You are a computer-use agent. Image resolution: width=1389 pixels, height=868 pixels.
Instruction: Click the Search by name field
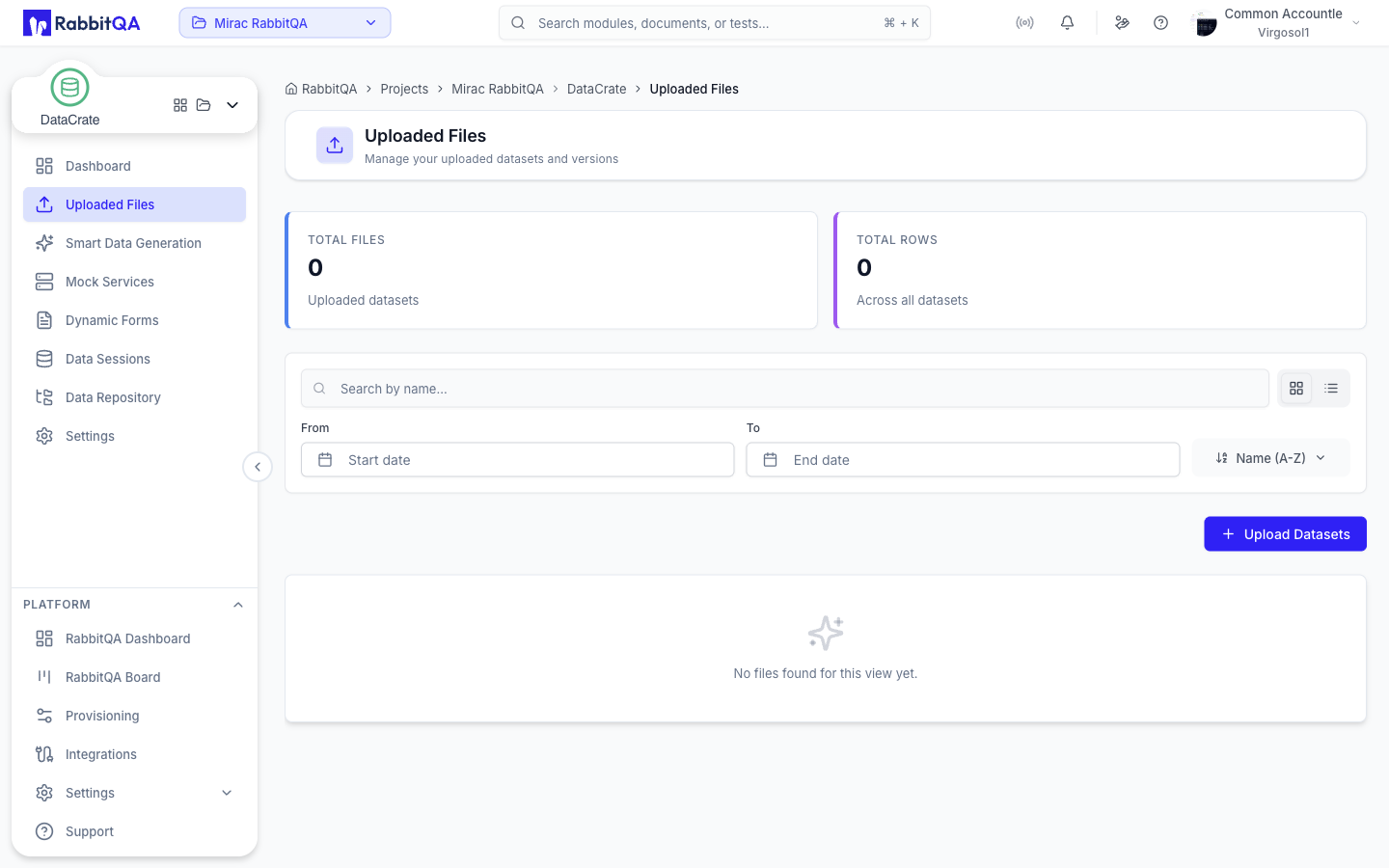point(785,389)
